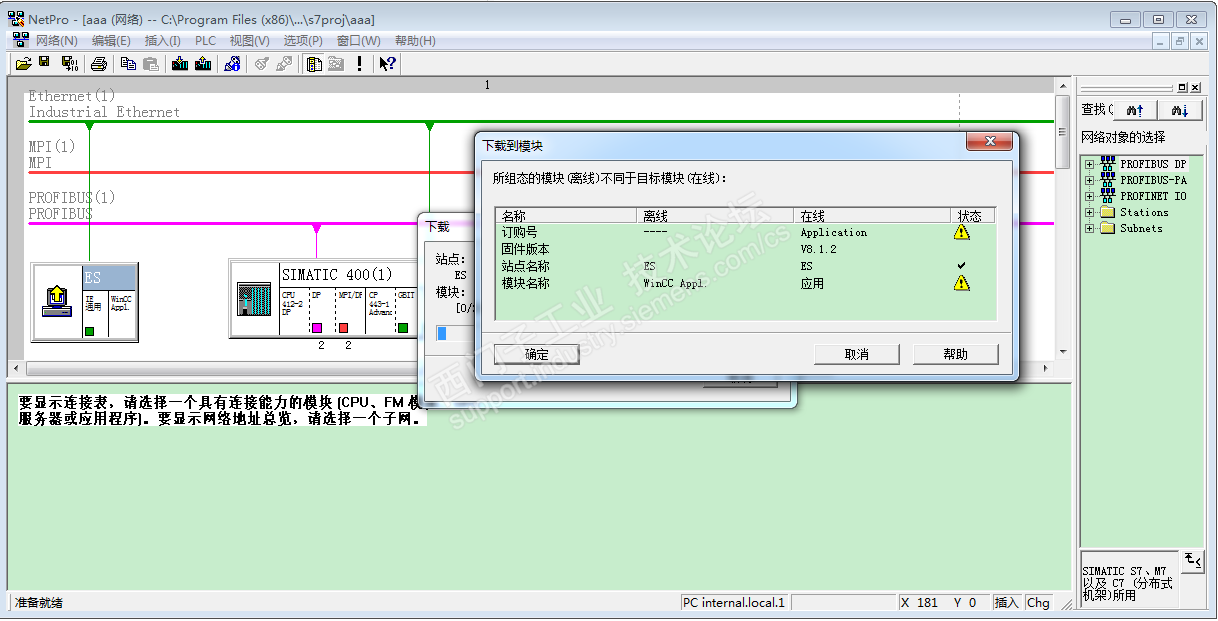Click the Open project folder icon in the toolbar
This screenshot has height=621, width=1218.
(23, 63)
